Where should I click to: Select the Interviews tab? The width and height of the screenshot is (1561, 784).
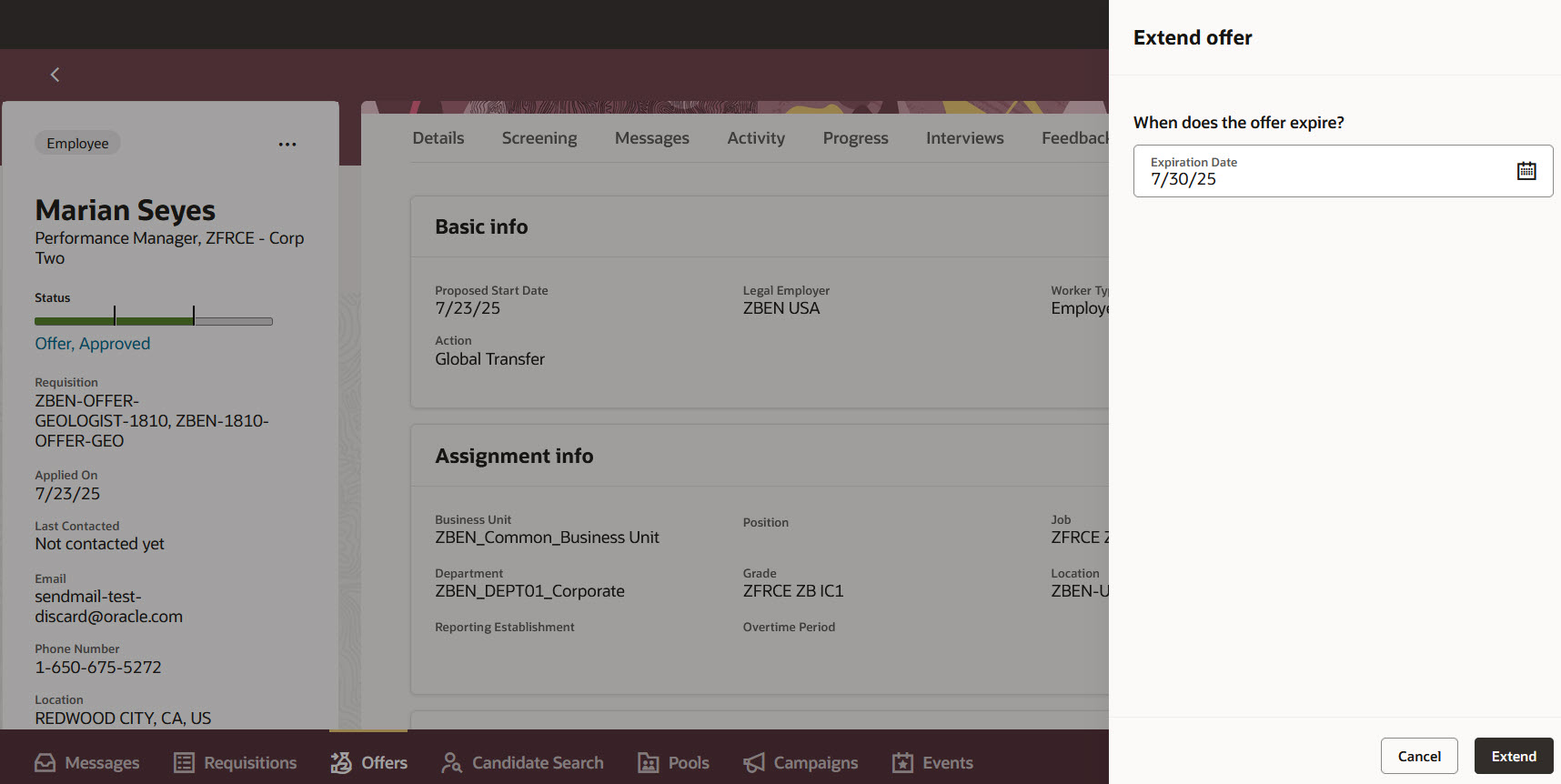(965, 138)
